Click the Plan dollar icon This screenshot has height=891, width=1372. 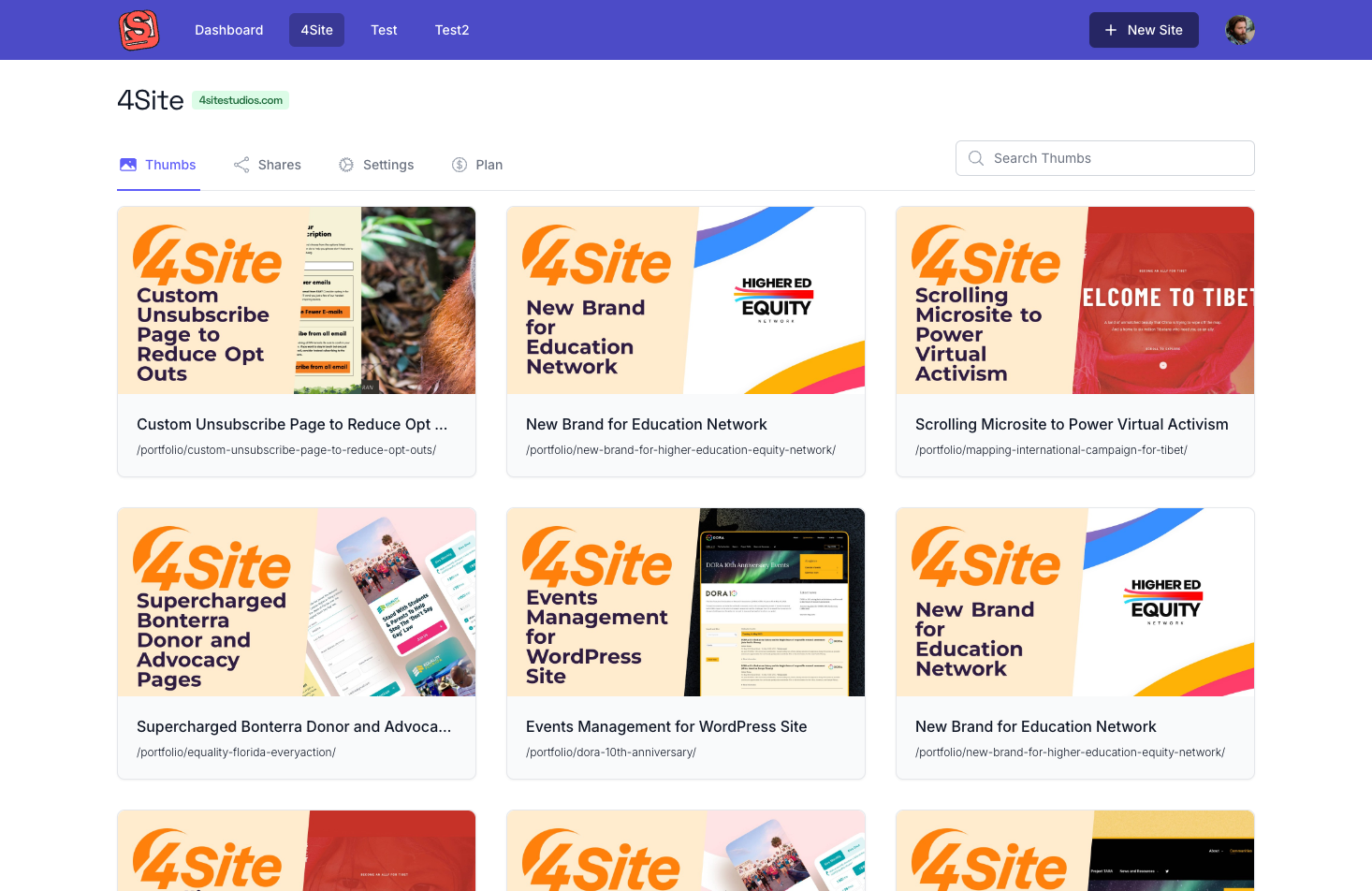(x=460, y=165)
